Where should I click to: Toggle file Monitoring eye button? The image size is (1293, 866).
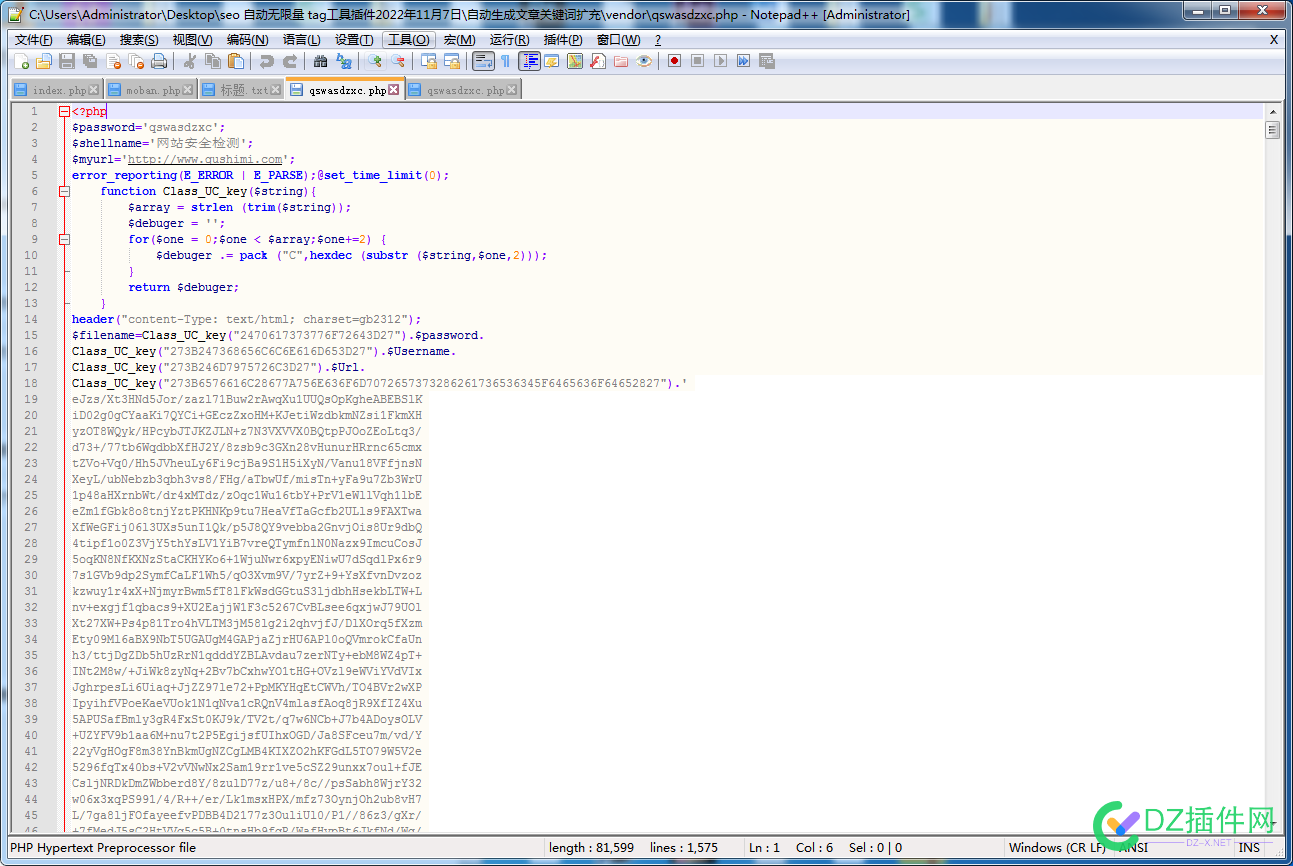coord(644,61)
